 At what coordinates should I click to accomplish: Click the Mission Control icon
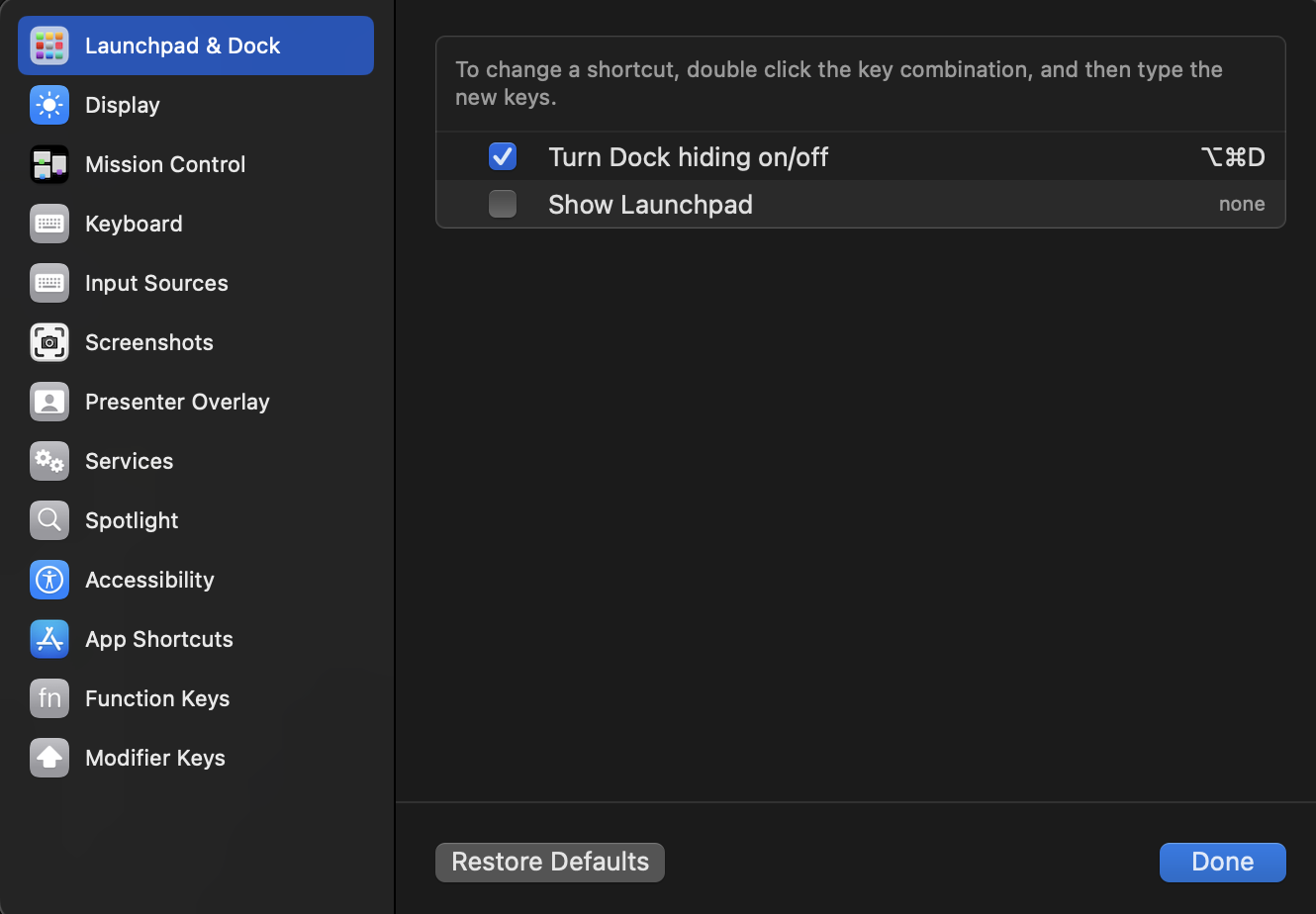coord(49,164)
